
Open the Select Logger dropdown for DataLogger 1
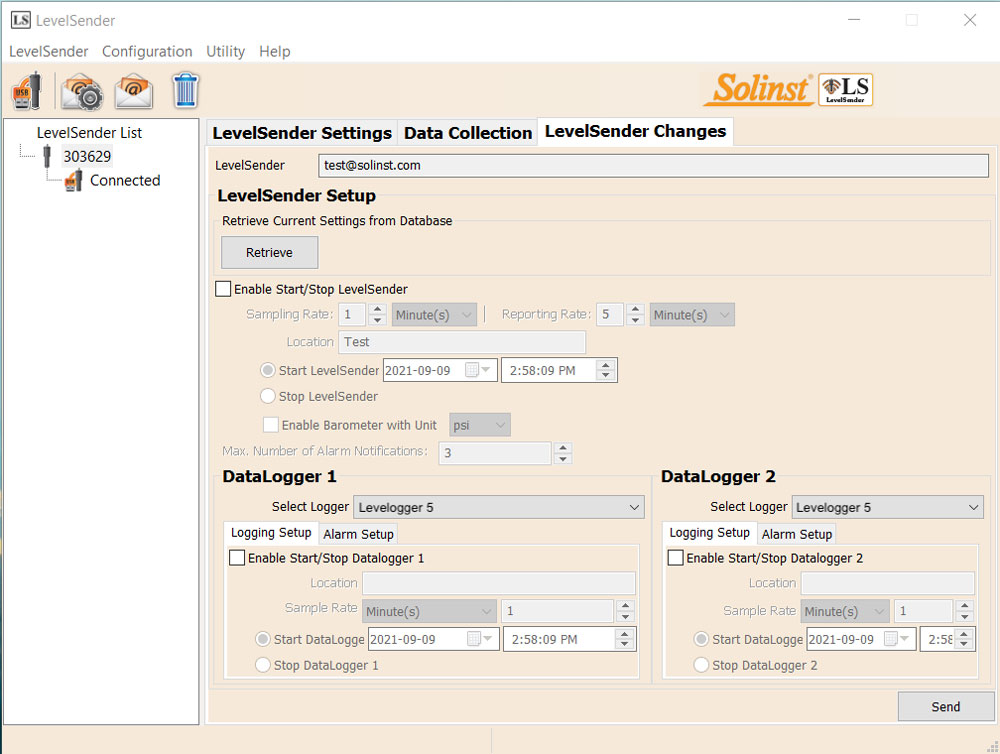click(498, 506)
